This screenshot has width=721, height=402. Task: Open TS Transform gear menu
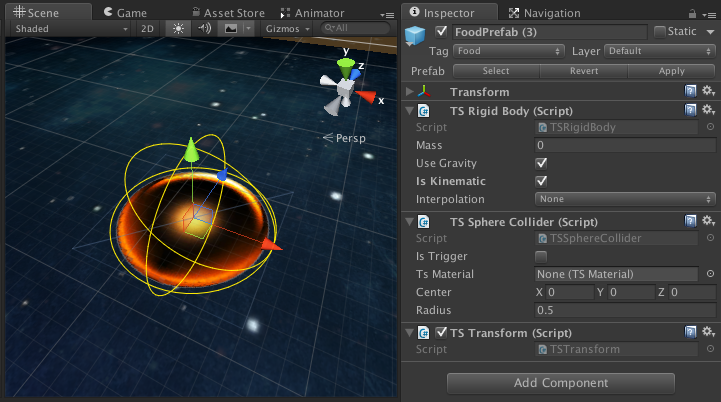tap(708, 332)
